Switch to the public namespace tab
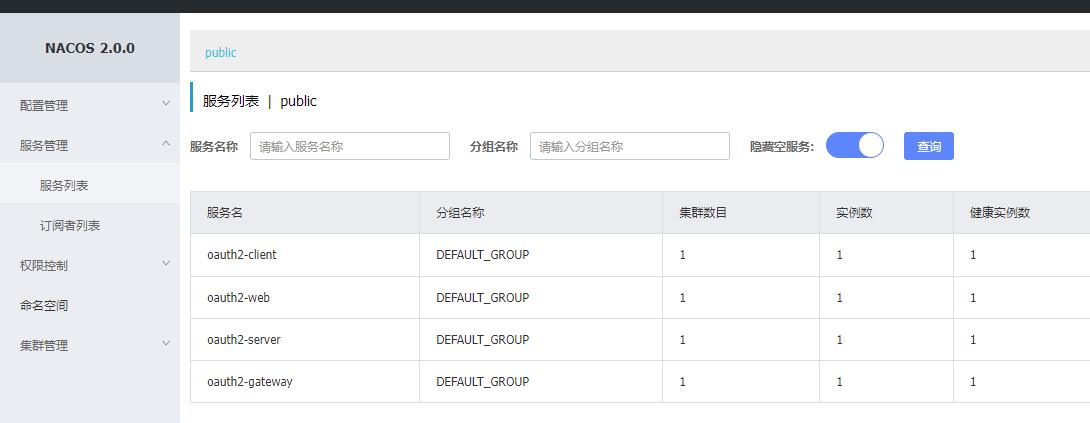 (x=220, y=53)
